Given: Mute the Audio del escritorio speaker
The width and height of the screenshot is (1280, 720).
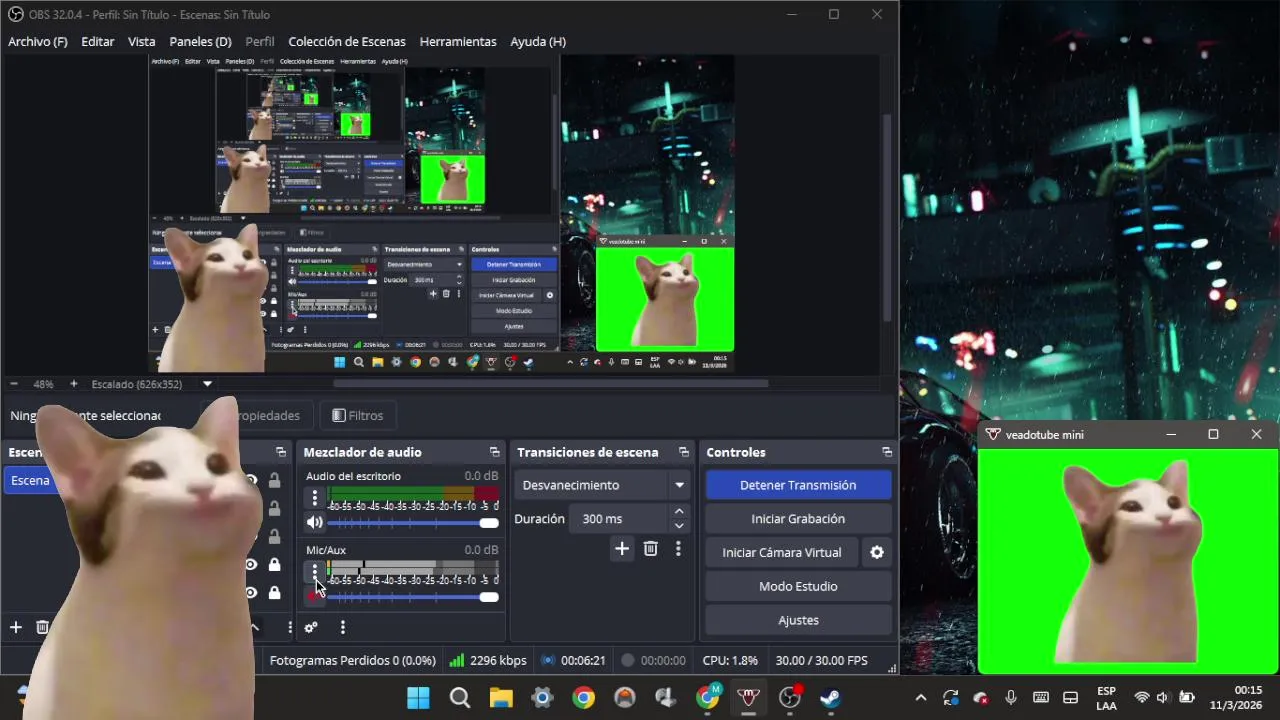Looking at the screenshot, I should point(315,522).
